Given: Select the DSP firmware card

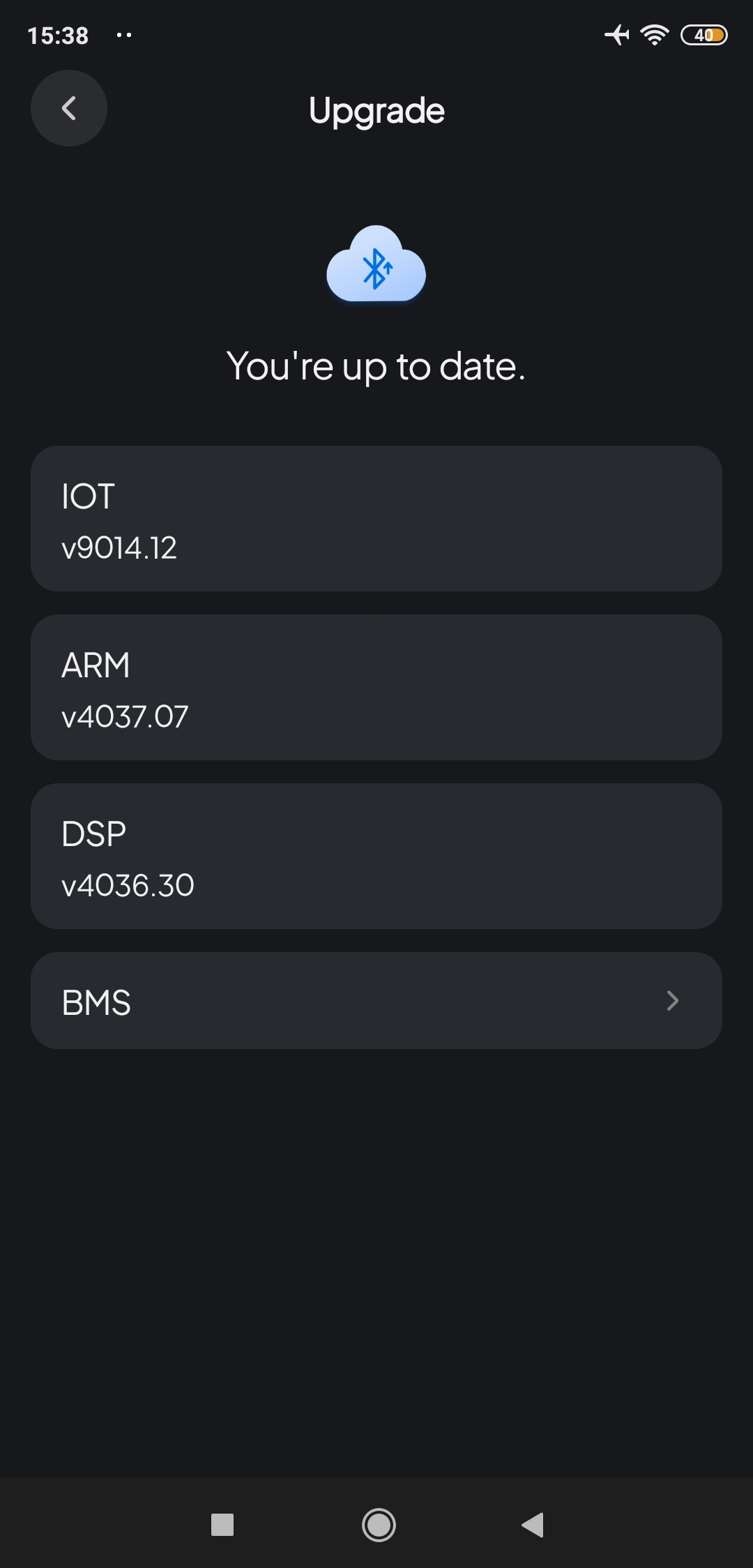Looking at the screenshot, I should point(376,856).
